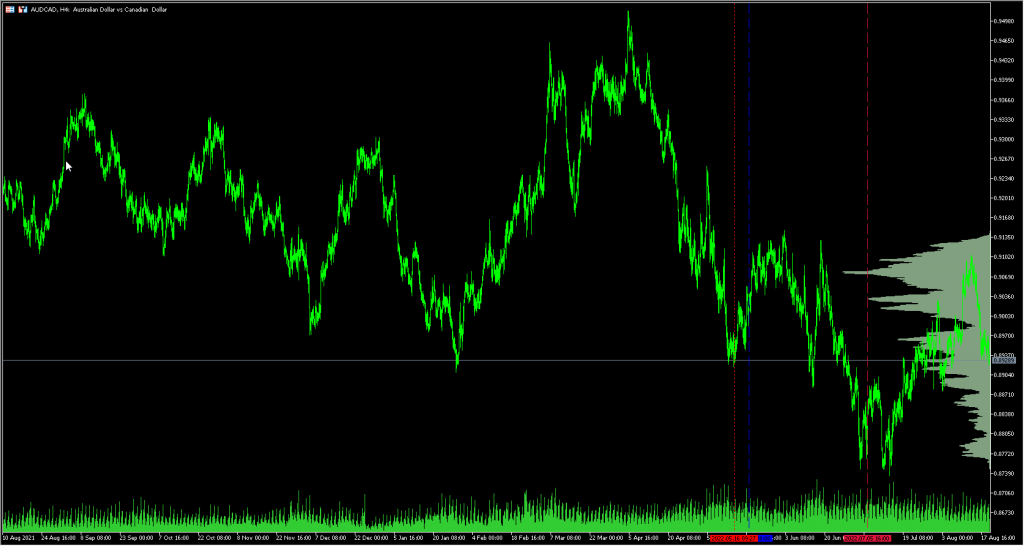Click the 5 Jan 16:00 time axis label

tap(406, 538)
